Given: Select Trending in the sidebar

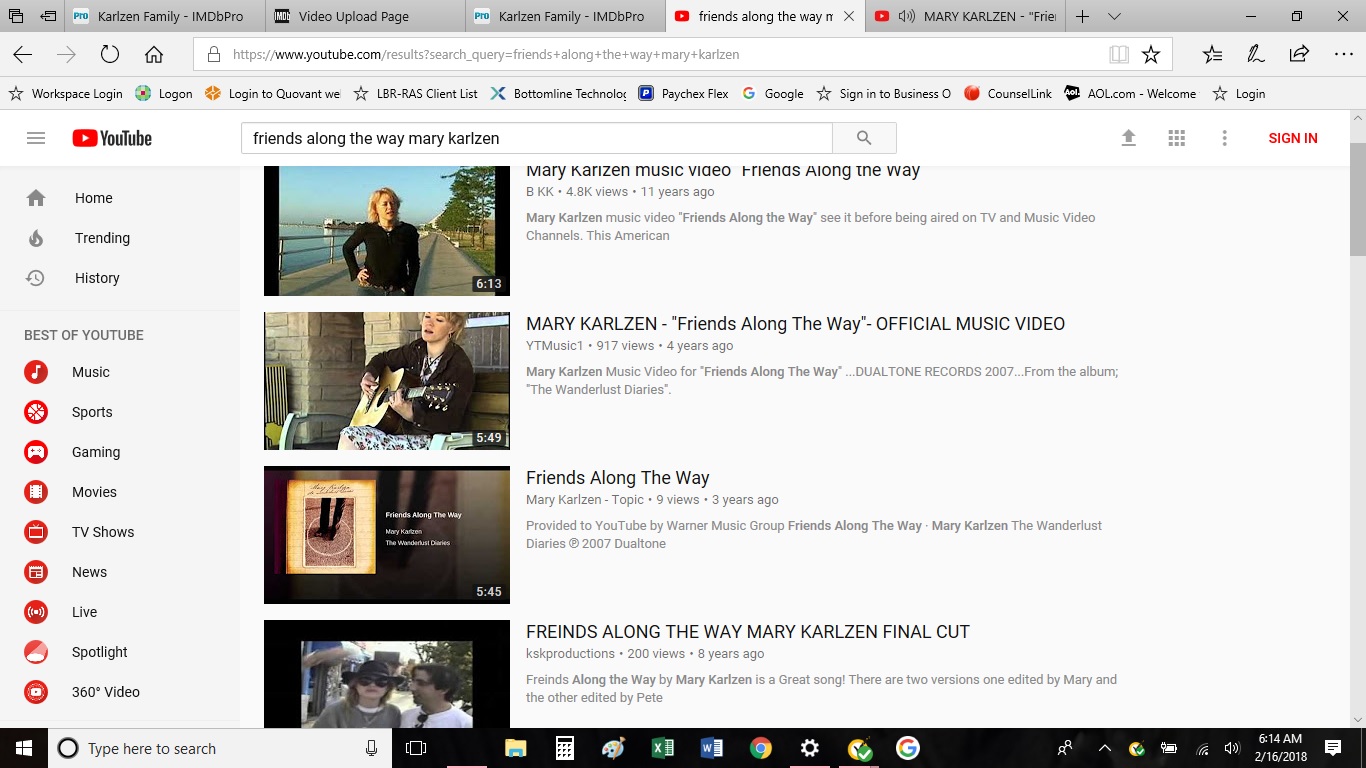Looking at the screenshot, I should [102, 238].
